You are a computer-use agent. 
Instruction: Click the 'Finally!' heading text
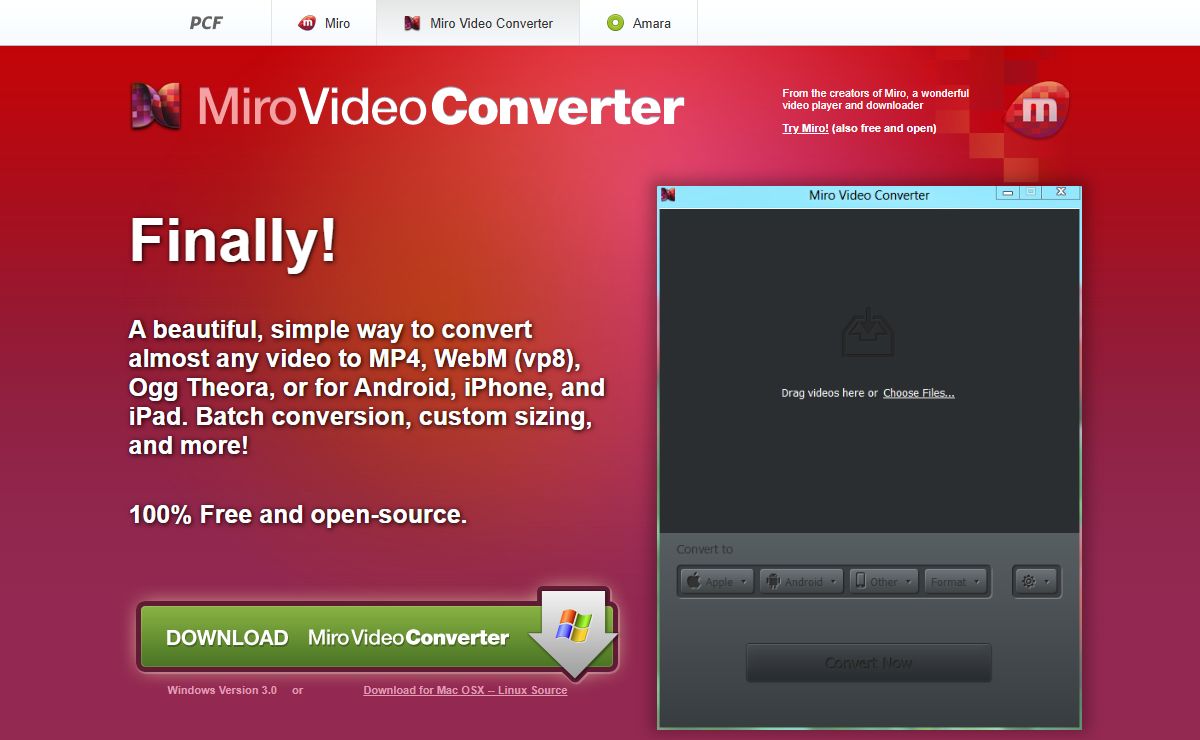pos(233,242)
